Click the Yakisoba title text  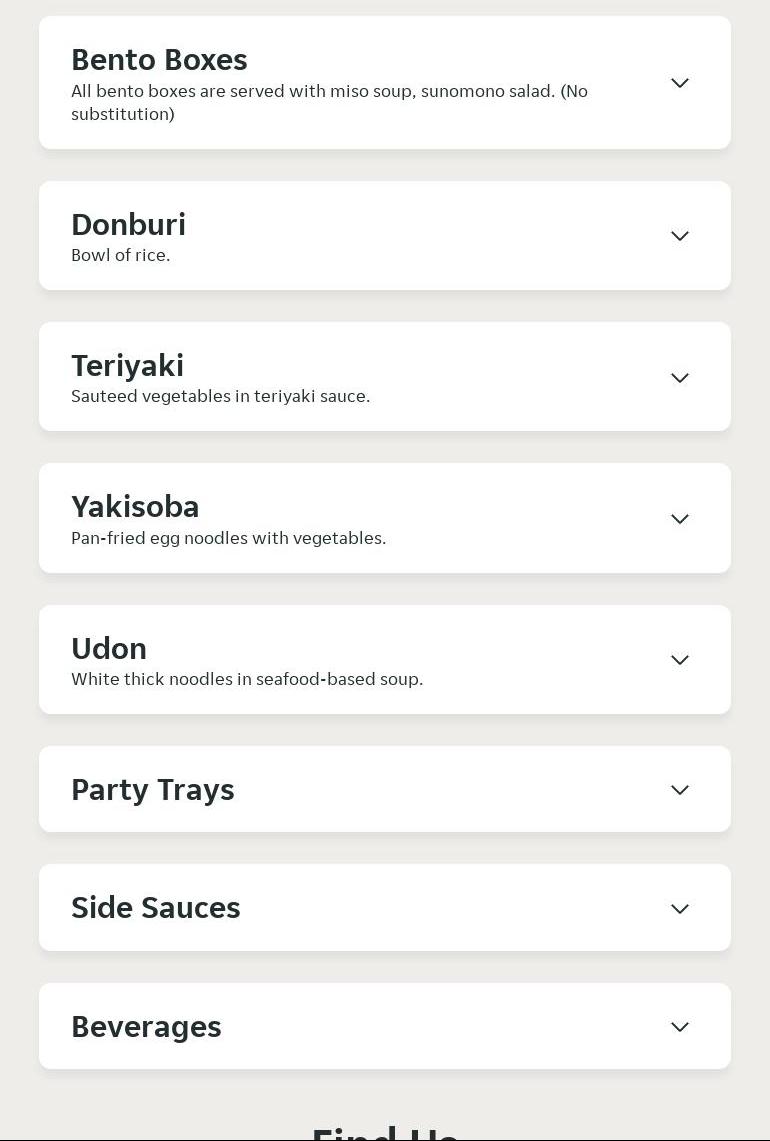(135, 507)
